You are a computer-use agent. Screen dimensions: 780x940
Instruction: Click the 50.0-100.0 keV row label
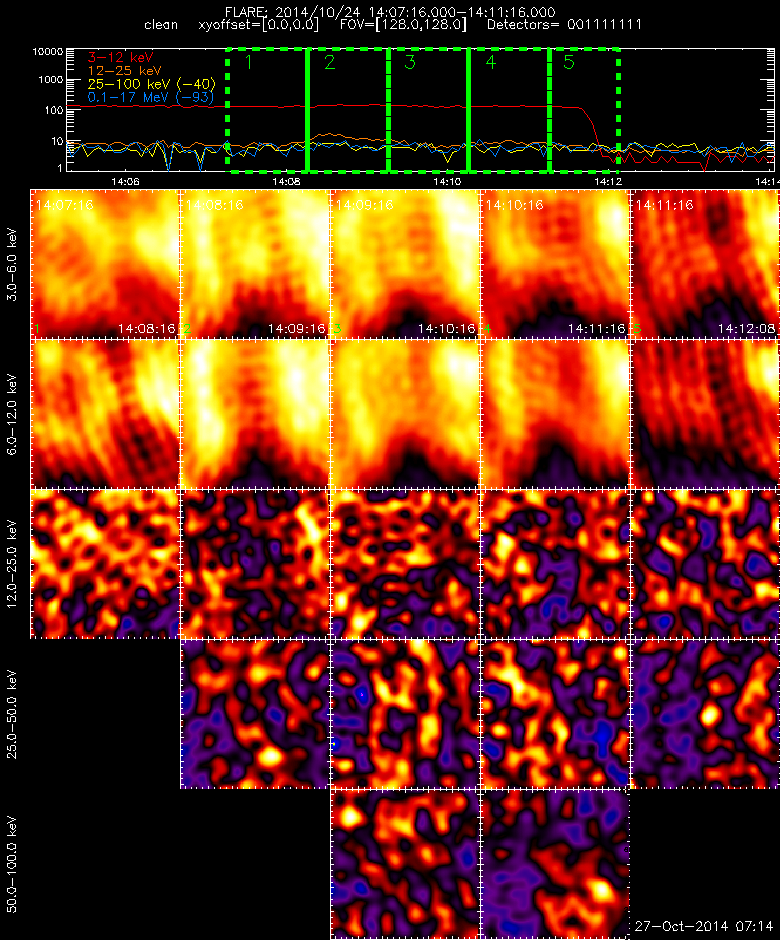coord(12,864)
